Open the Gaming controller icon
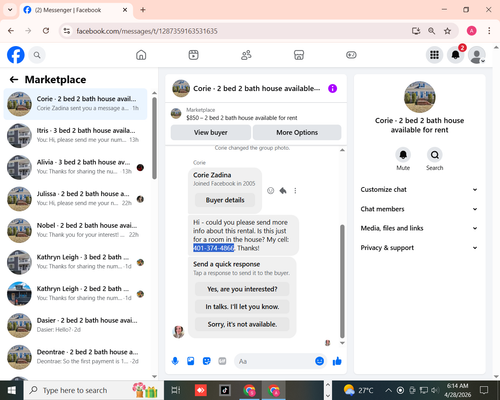The width and height of the screenshot is (500, 400). (351, 55)
